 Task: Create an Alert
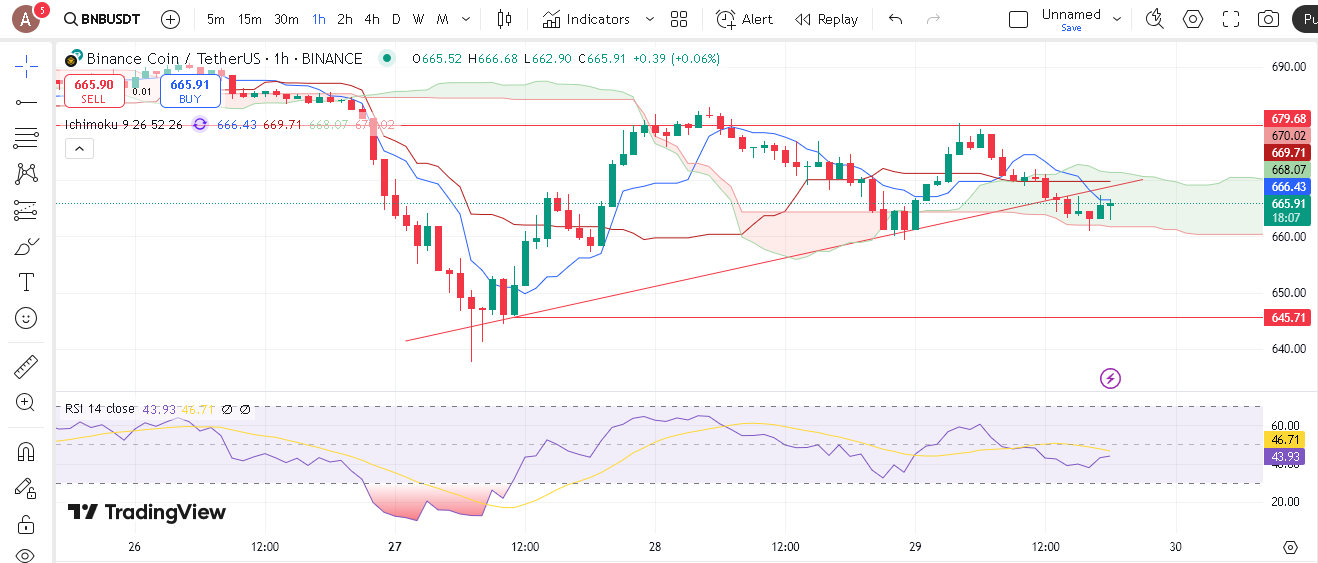pyautogui.click(x=745, y=19)
